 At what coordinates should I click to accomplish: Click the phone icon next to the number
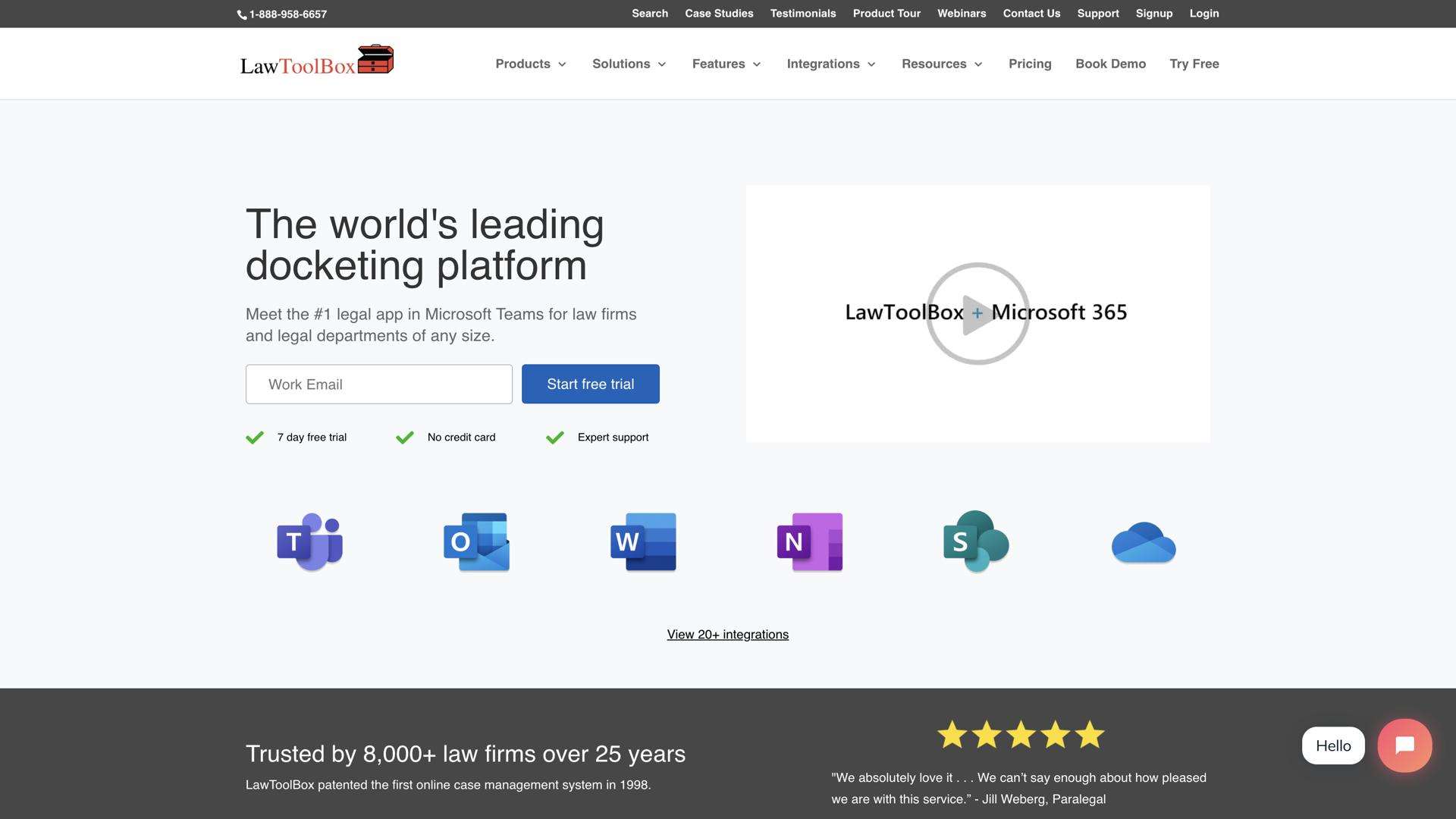point(241,14)
